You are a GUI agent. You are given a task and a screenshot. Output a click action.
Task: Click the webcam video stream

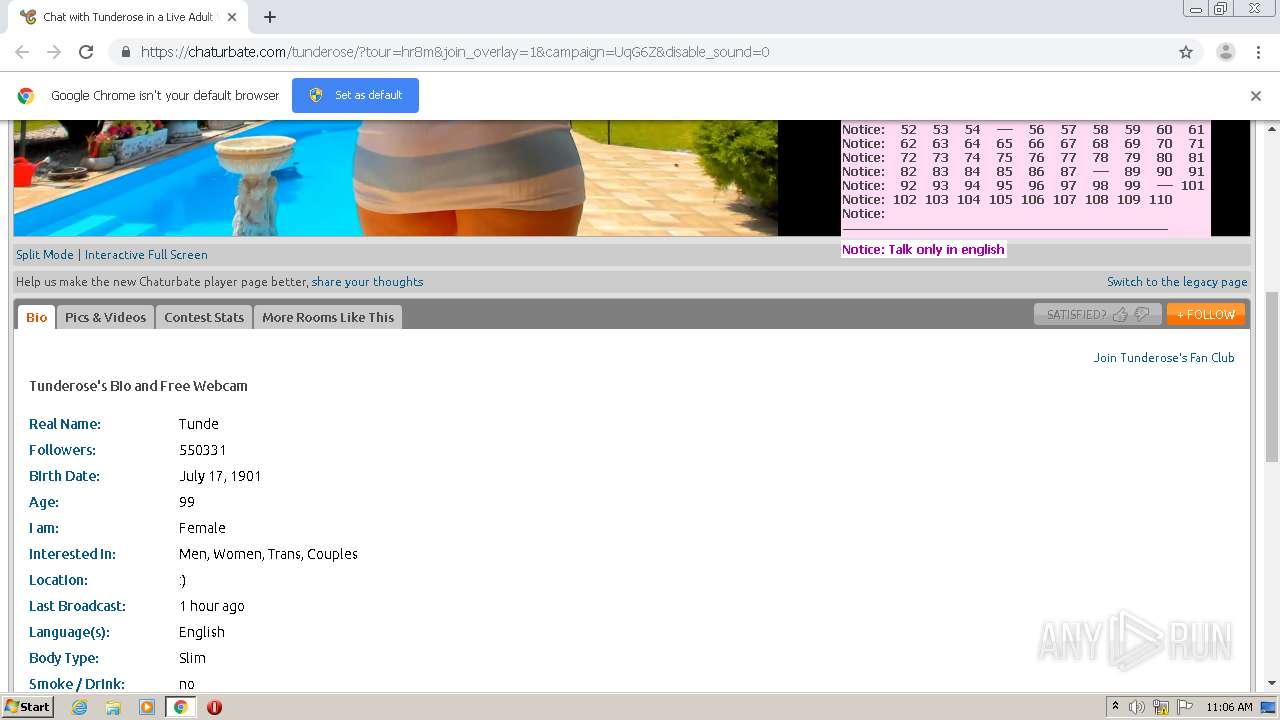click(x=396, y=178)
